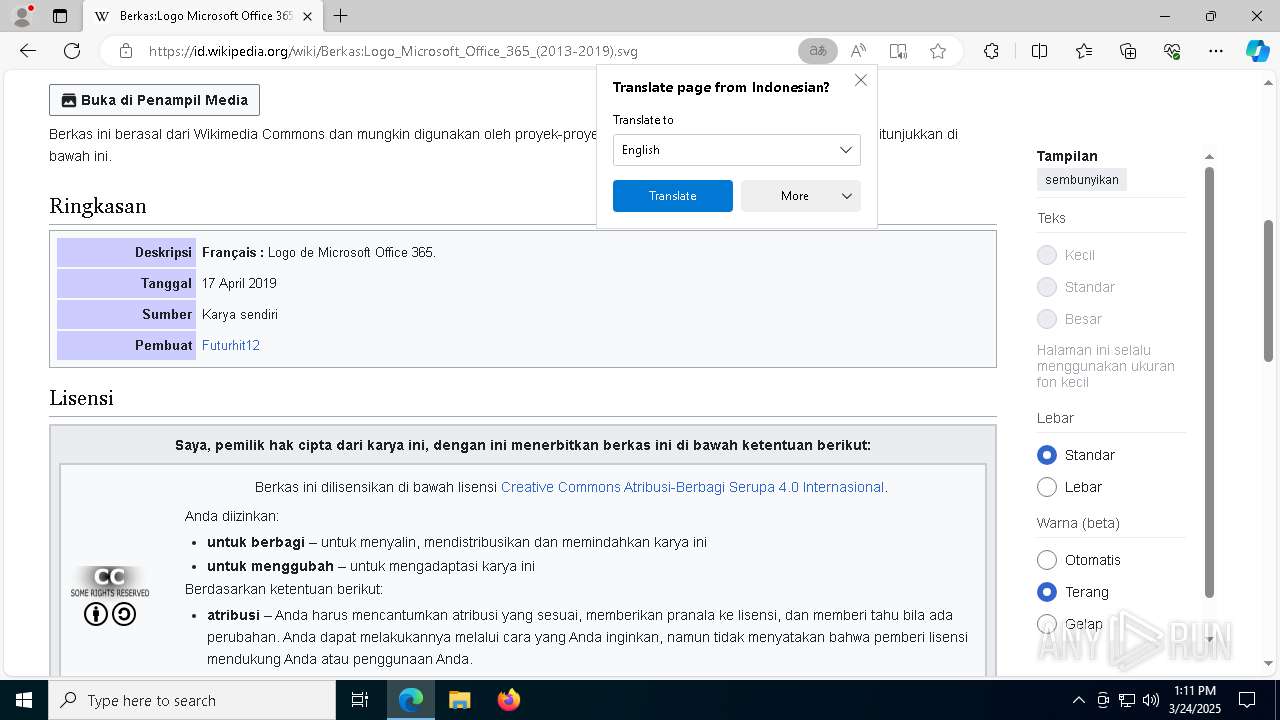Select Terang color mode

click(x=1047, y=592)
